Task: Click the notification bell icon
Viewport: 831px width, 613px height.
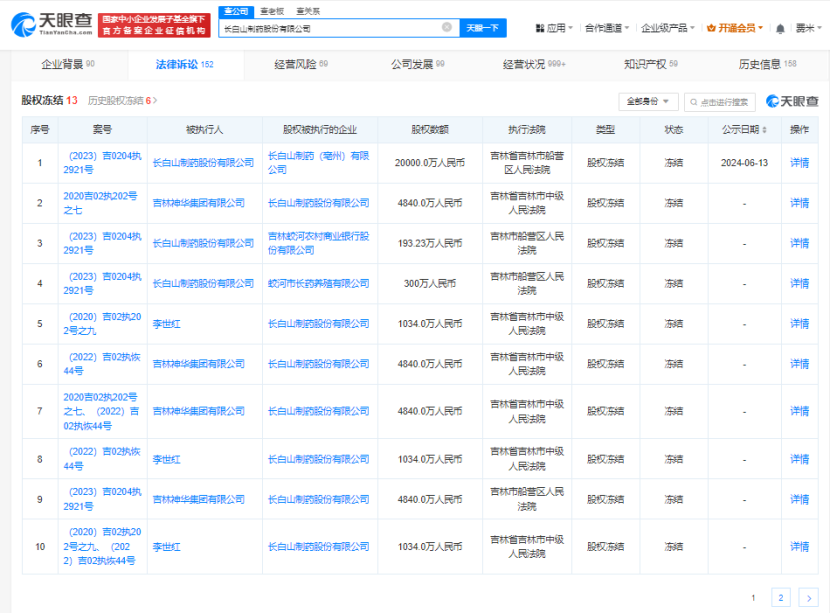Action: tap(780, 27)
